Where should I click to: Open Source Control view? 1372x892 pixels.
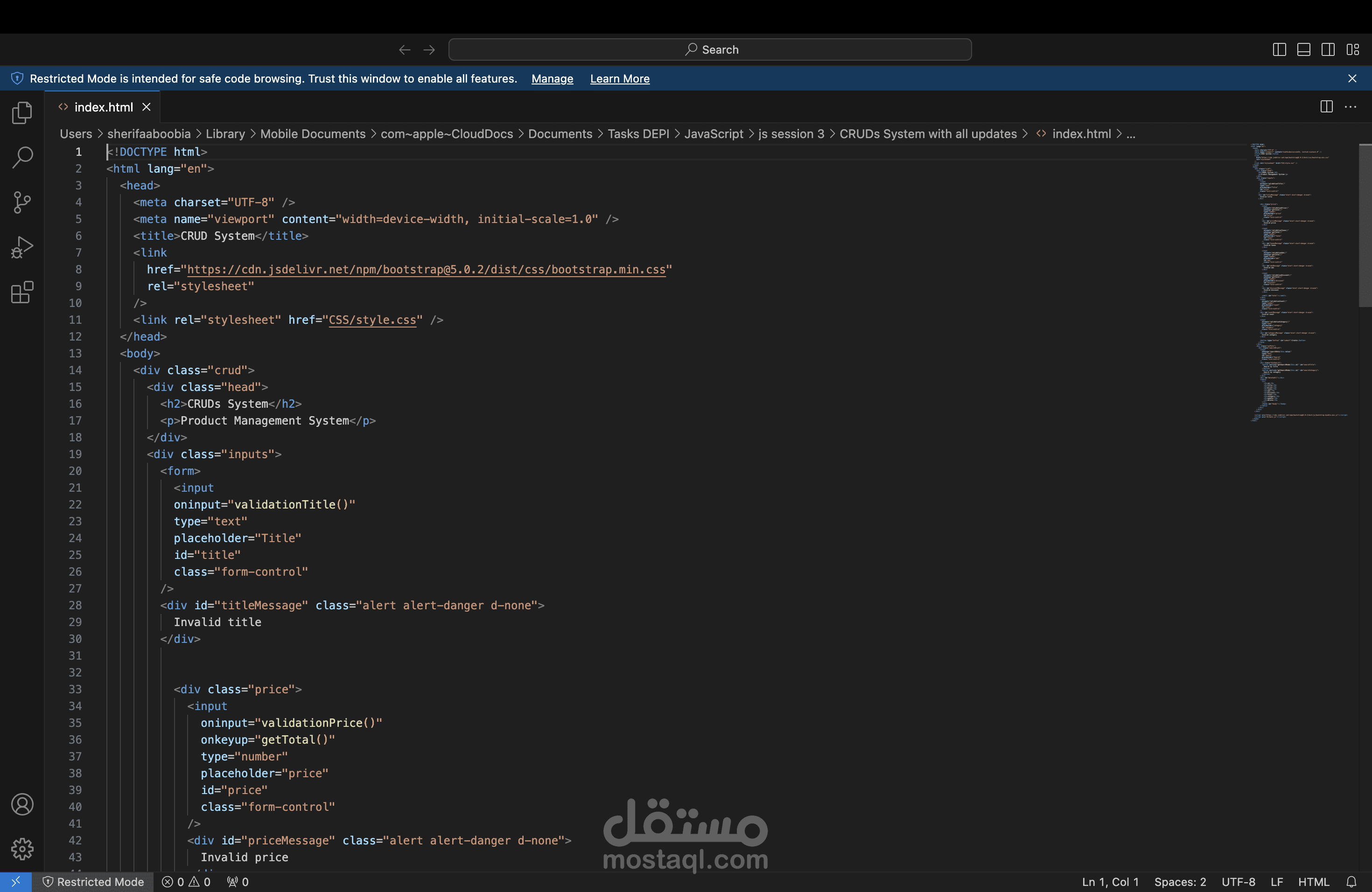(x=22, y=202)
